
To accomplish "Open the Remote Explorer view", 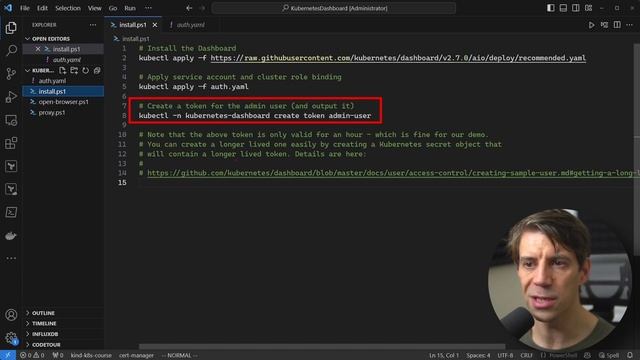I will 11,120.
